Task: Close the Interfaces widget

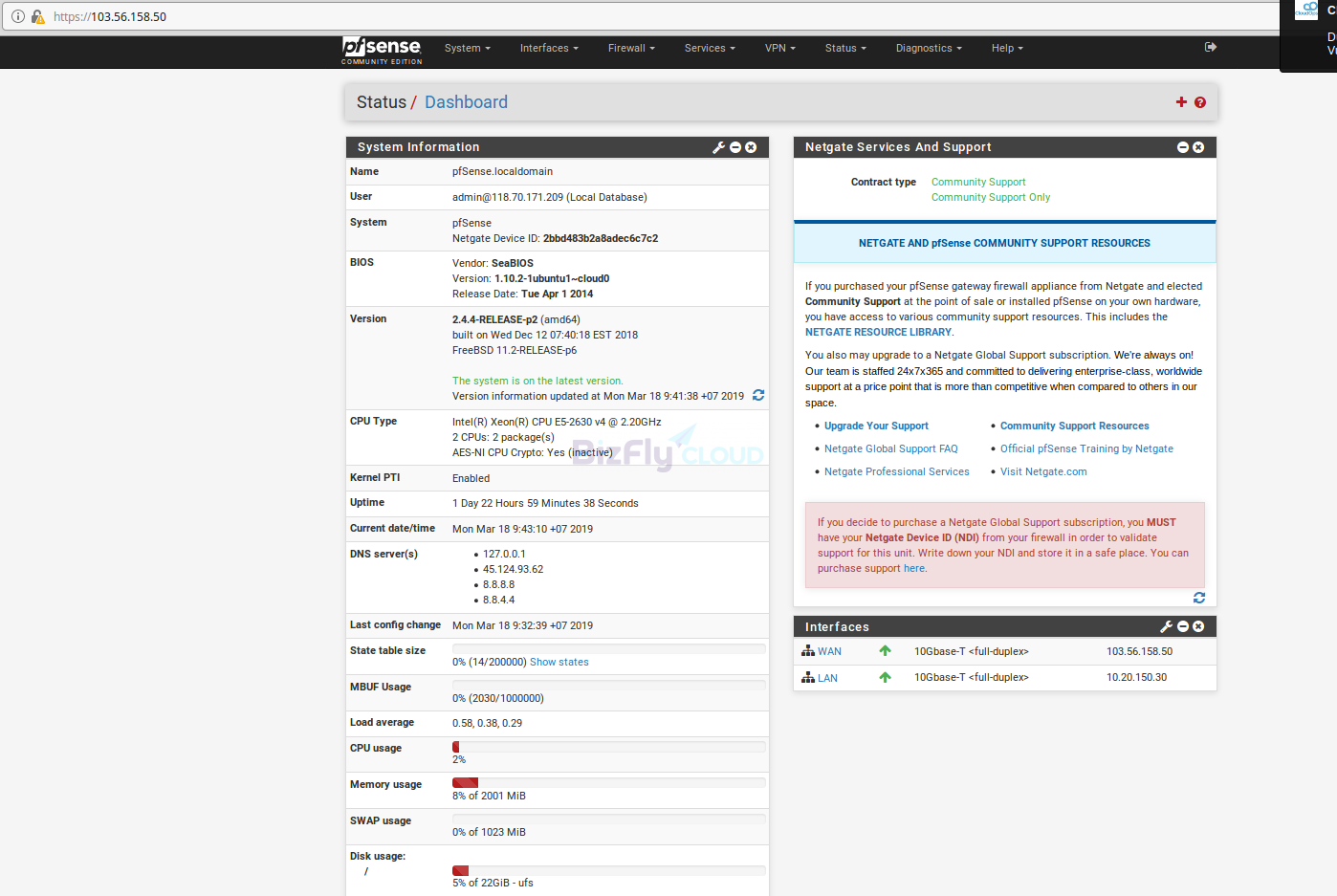Action: (1198, 626)
